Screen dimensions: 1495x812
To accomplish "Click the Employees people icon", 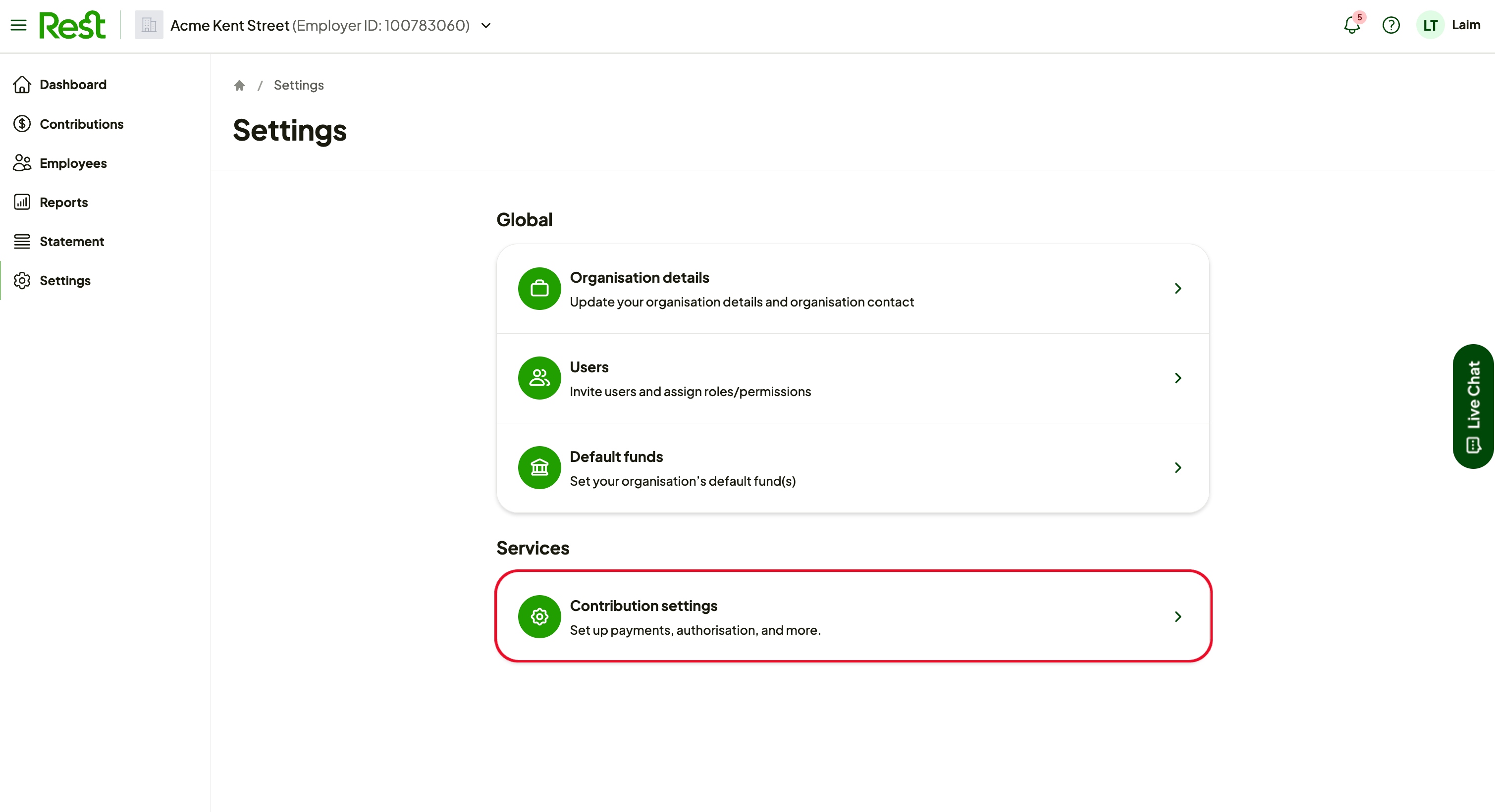I will coord(22,163).
